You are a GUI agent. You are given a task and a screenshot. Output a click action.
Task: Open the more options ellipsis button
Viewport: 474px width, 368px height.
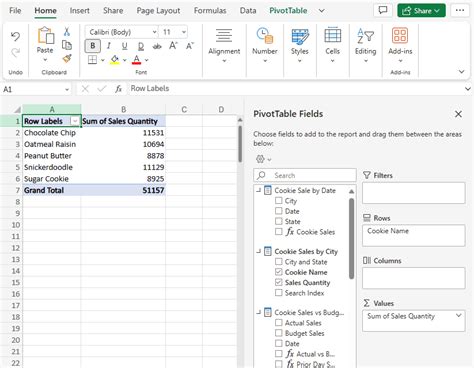460,10
